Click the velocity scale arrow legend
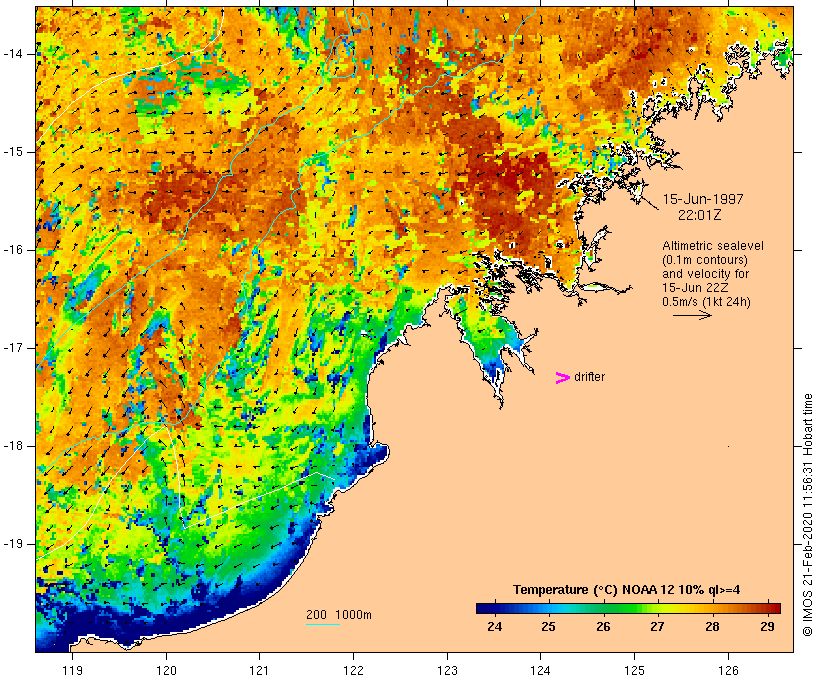The height and width of the screenshot is (680, 820). 692,315
